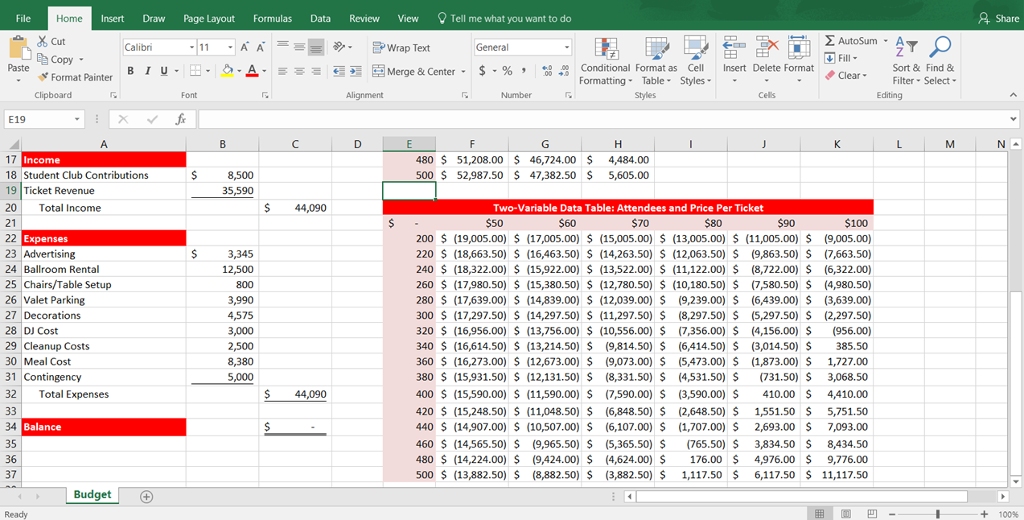Viewport: 1024px width, 520px height.
Task: Click inside the formula bar input
Action: [600, 119]
